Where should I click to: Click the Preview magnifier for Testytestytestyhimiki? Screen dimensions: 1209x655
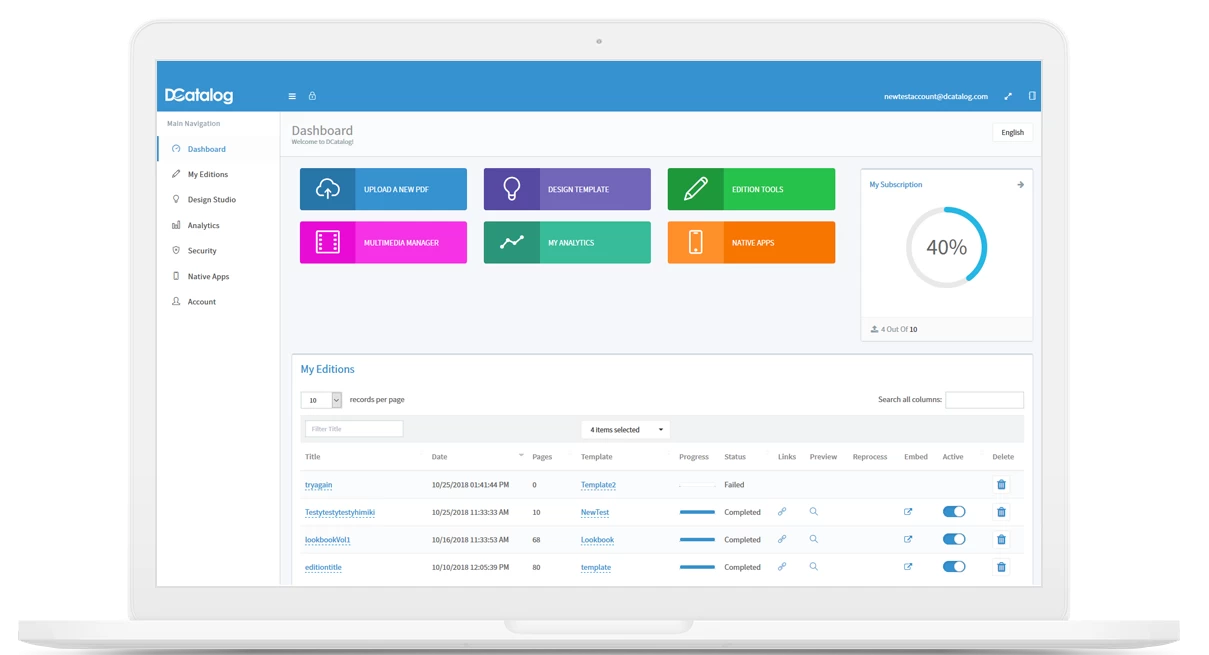[813, 511]
